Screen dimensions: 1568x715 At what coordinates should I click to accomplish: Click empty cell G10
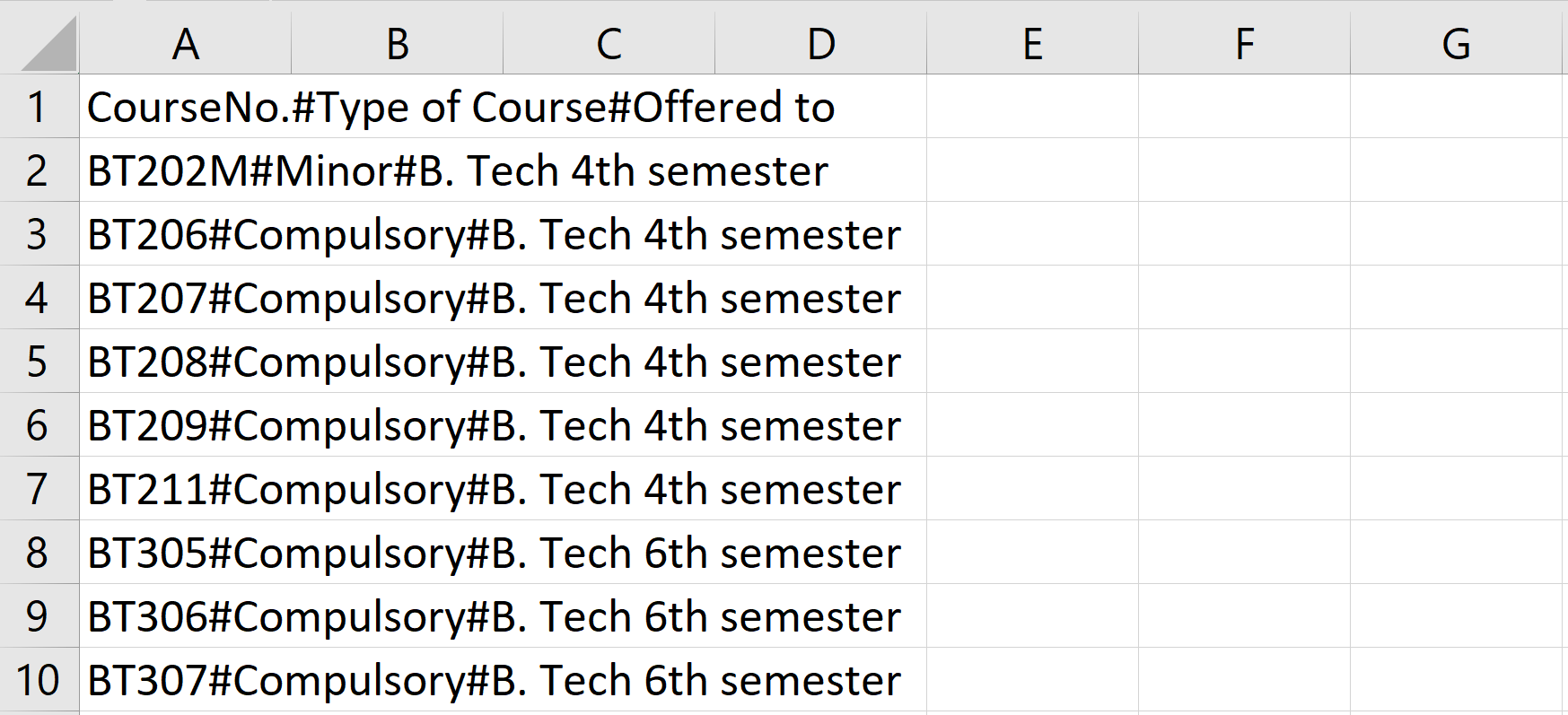click(1455, 680)
